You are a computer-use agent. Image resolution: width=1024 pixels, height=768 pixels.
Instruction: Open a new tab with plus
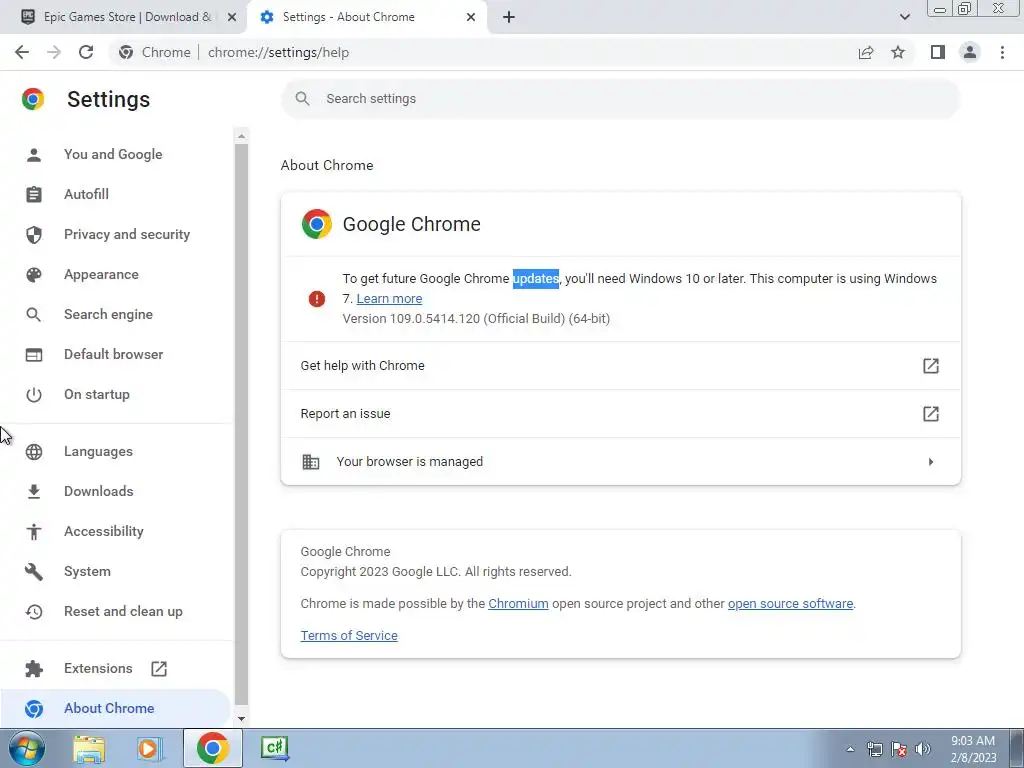pos(509,17)
